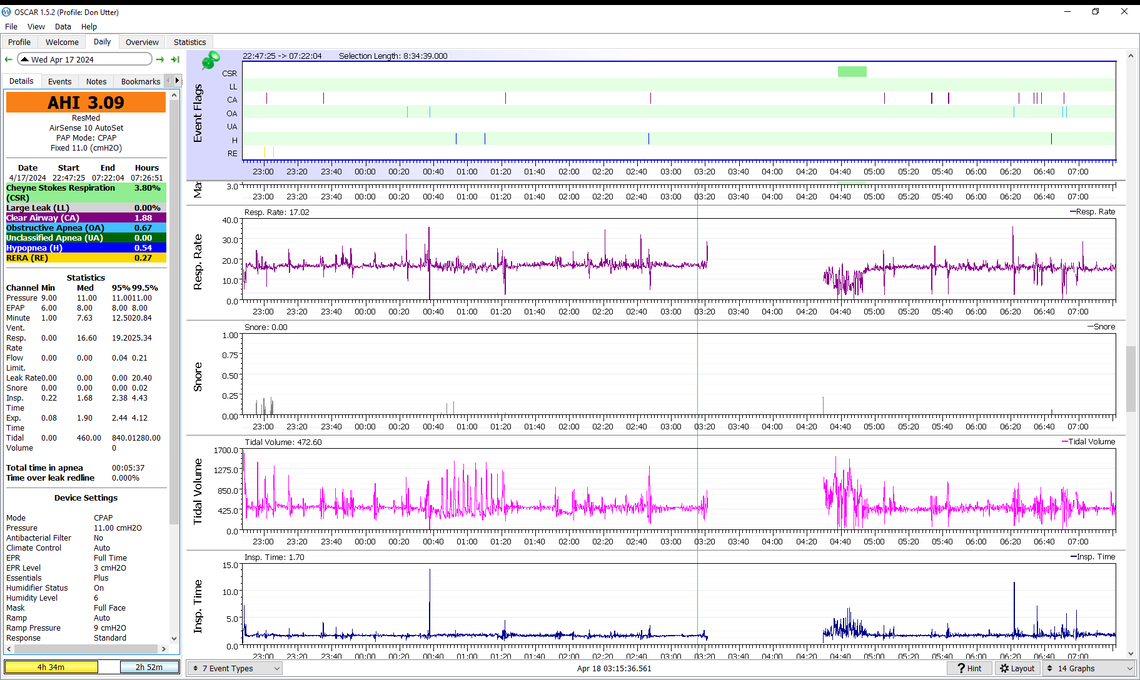
Task: Click the AHI 3.09 orange banner
Action: 86,103
